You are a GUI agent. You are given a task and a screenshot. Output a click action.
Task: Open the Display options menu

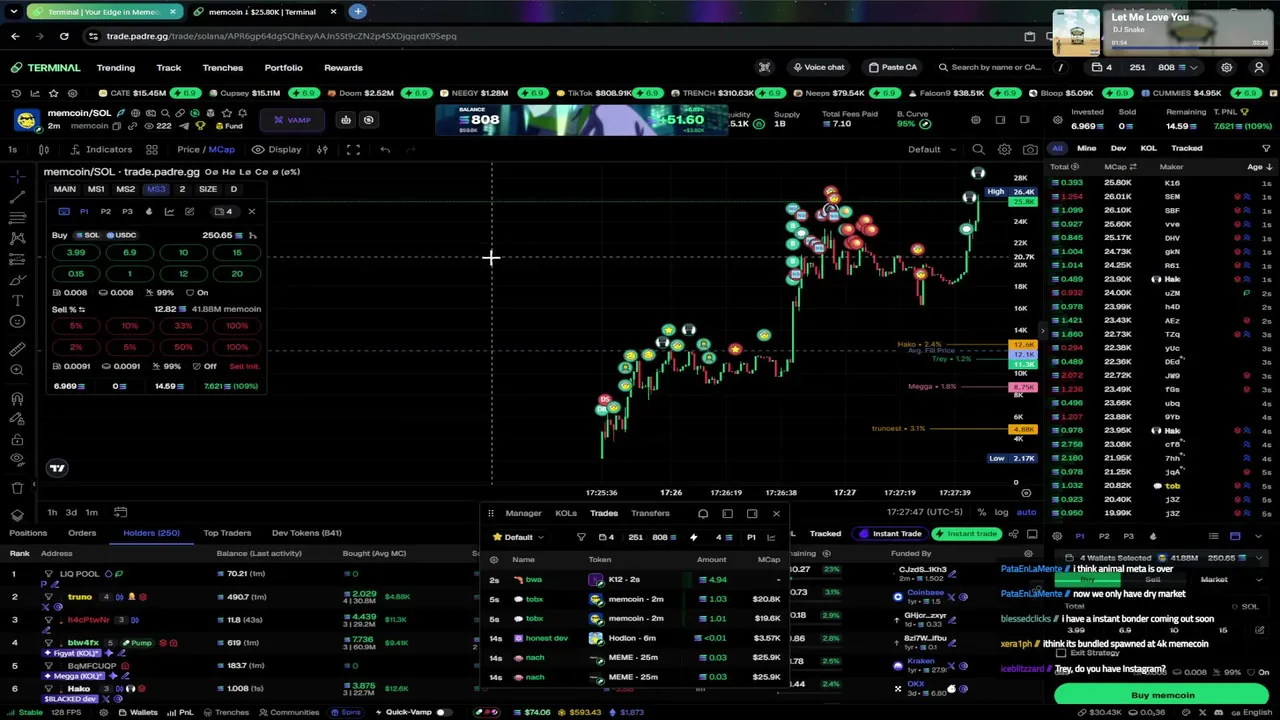[x=277, y=150]
